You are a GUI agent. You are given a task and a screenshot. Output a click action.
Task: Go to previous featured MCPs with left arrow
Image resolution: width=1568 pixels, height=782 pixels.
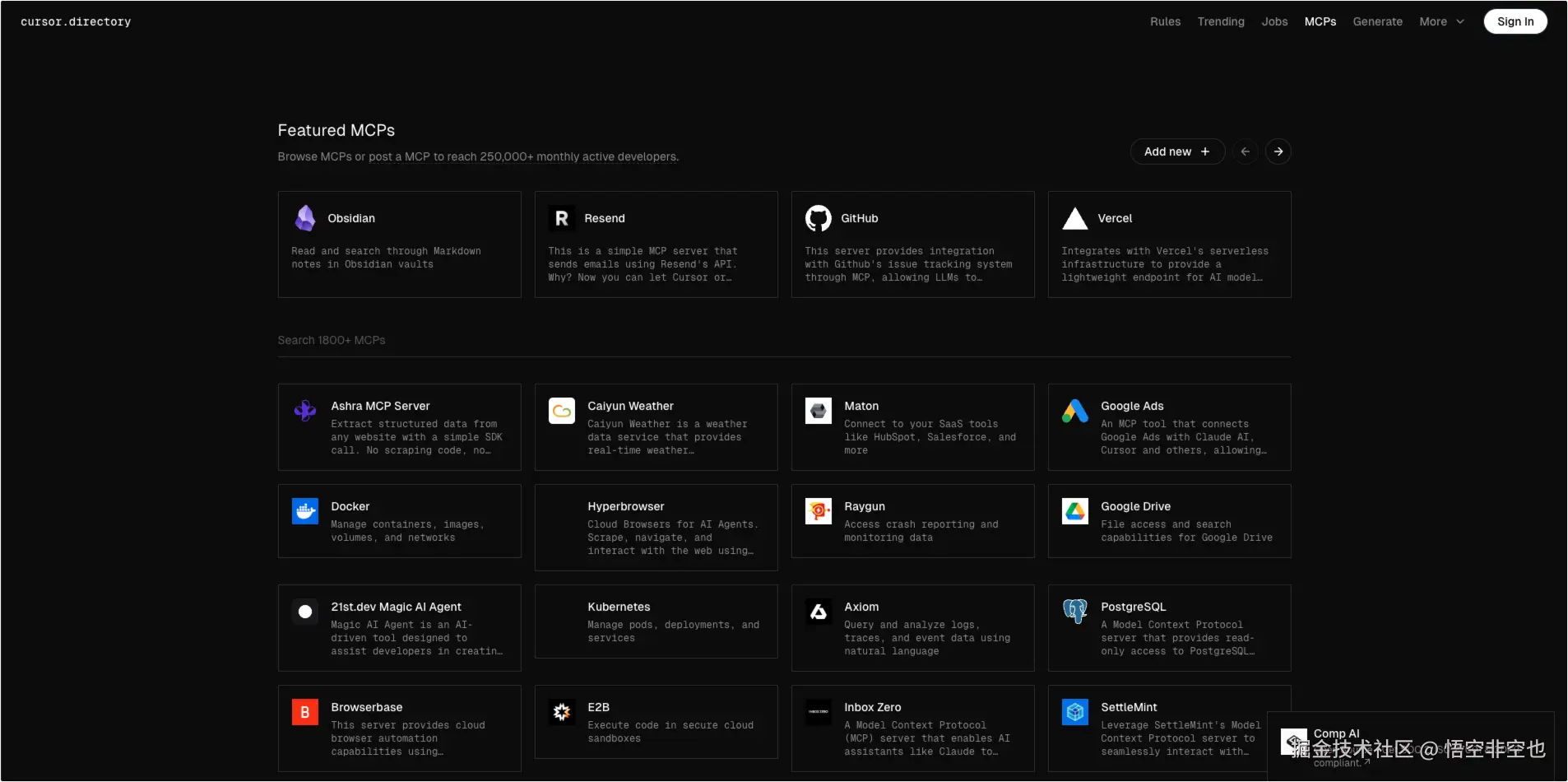[1246, 151]
